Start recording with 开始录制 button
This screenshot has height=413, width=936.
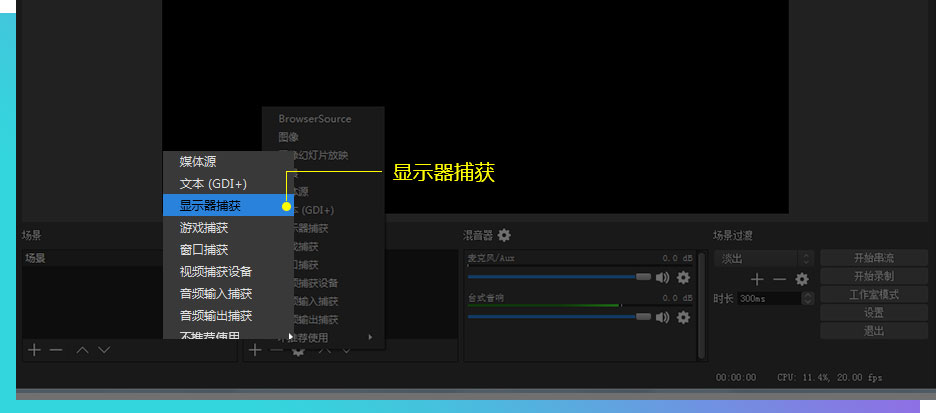873,276
